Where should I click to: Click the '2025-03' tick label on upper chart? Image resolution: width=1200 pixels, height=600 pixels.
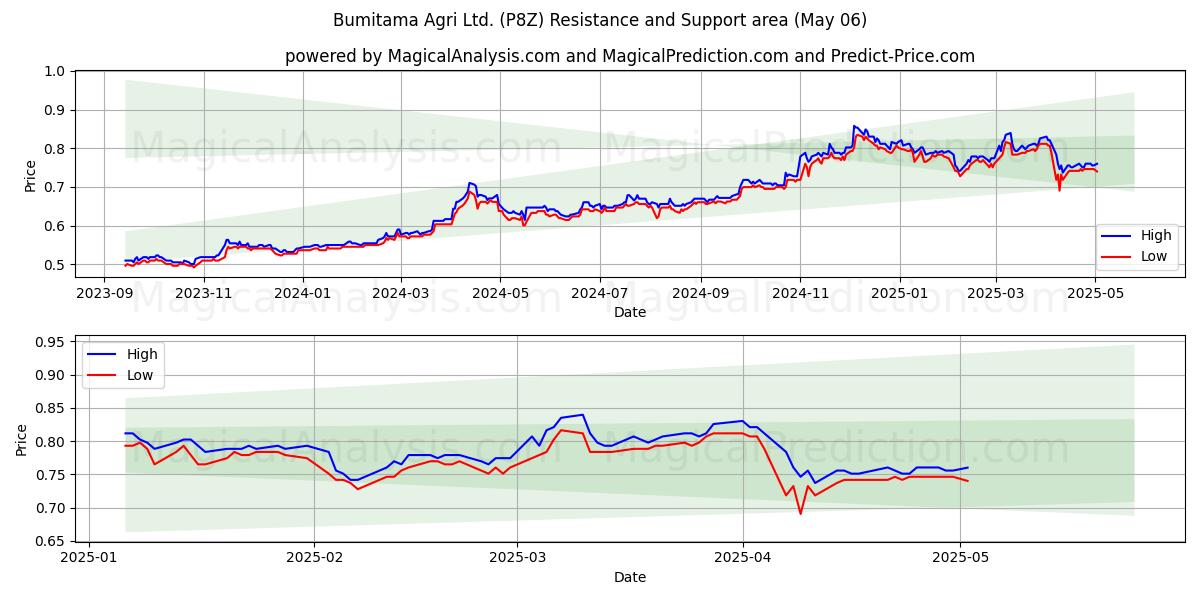(995, 294)
